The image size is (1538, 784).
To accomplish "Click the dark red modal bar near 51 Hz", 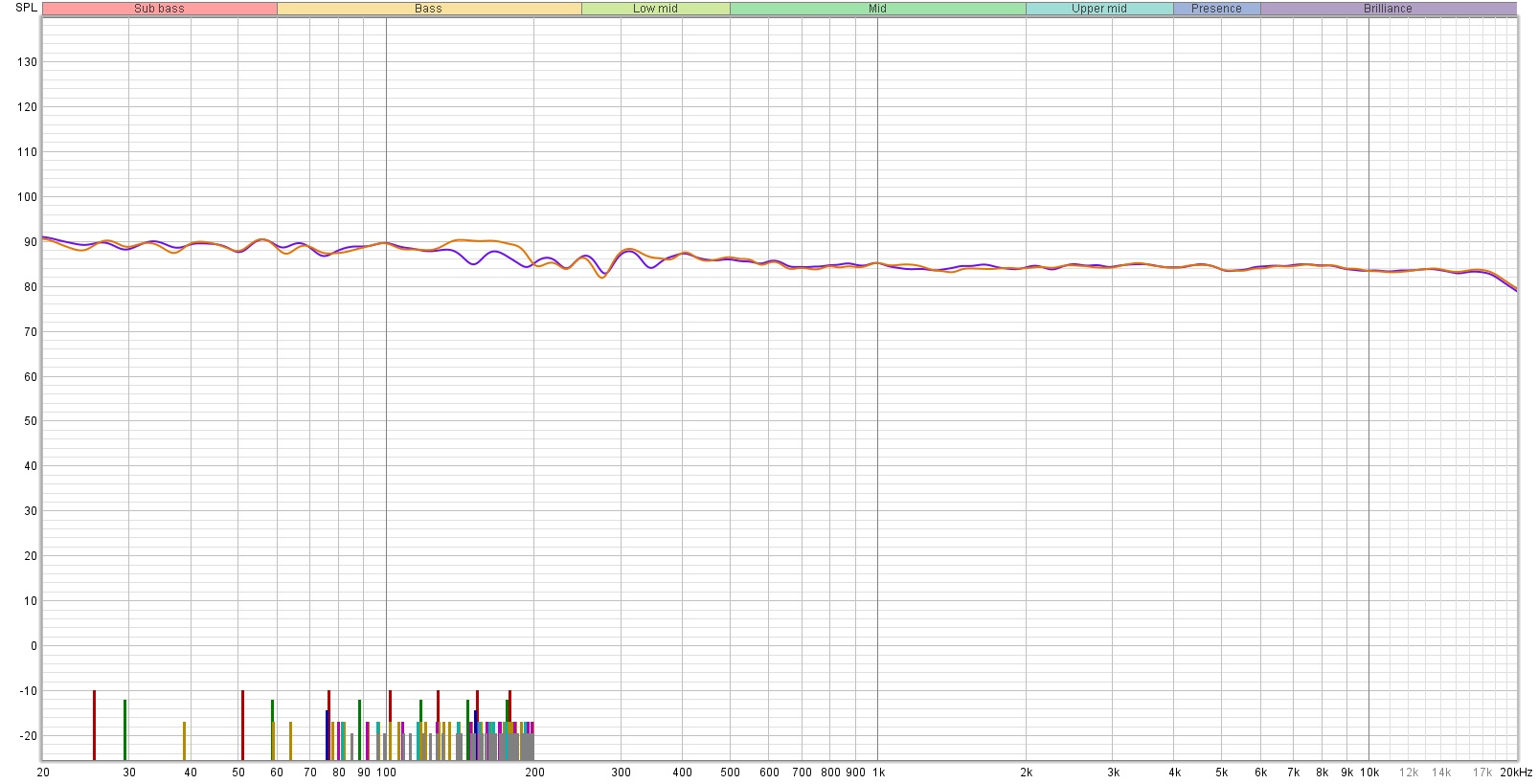I will pyautogui.click(x=242, y=725).
